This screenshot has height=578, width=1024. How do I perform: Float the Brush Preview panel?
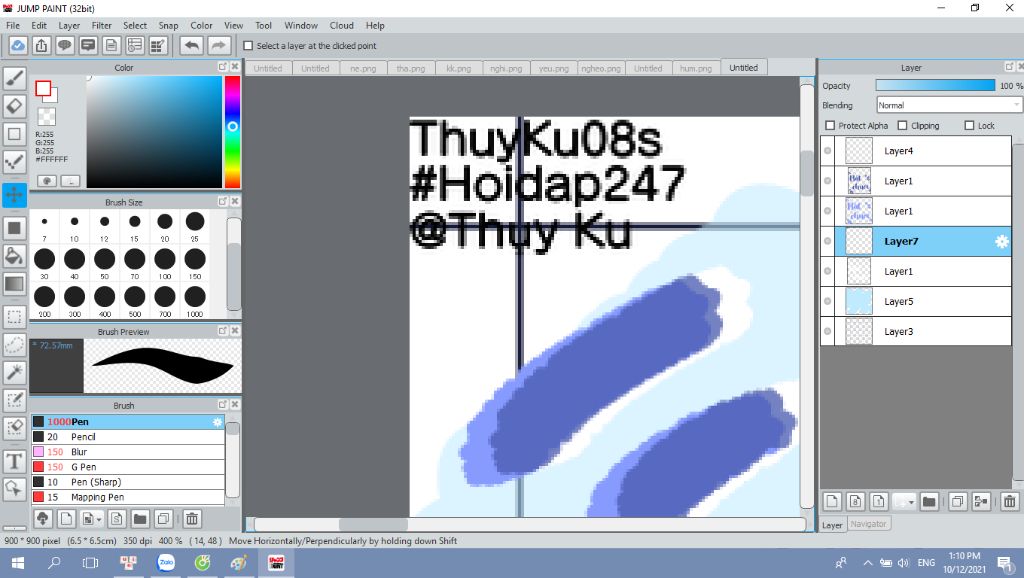click(222, 330)
